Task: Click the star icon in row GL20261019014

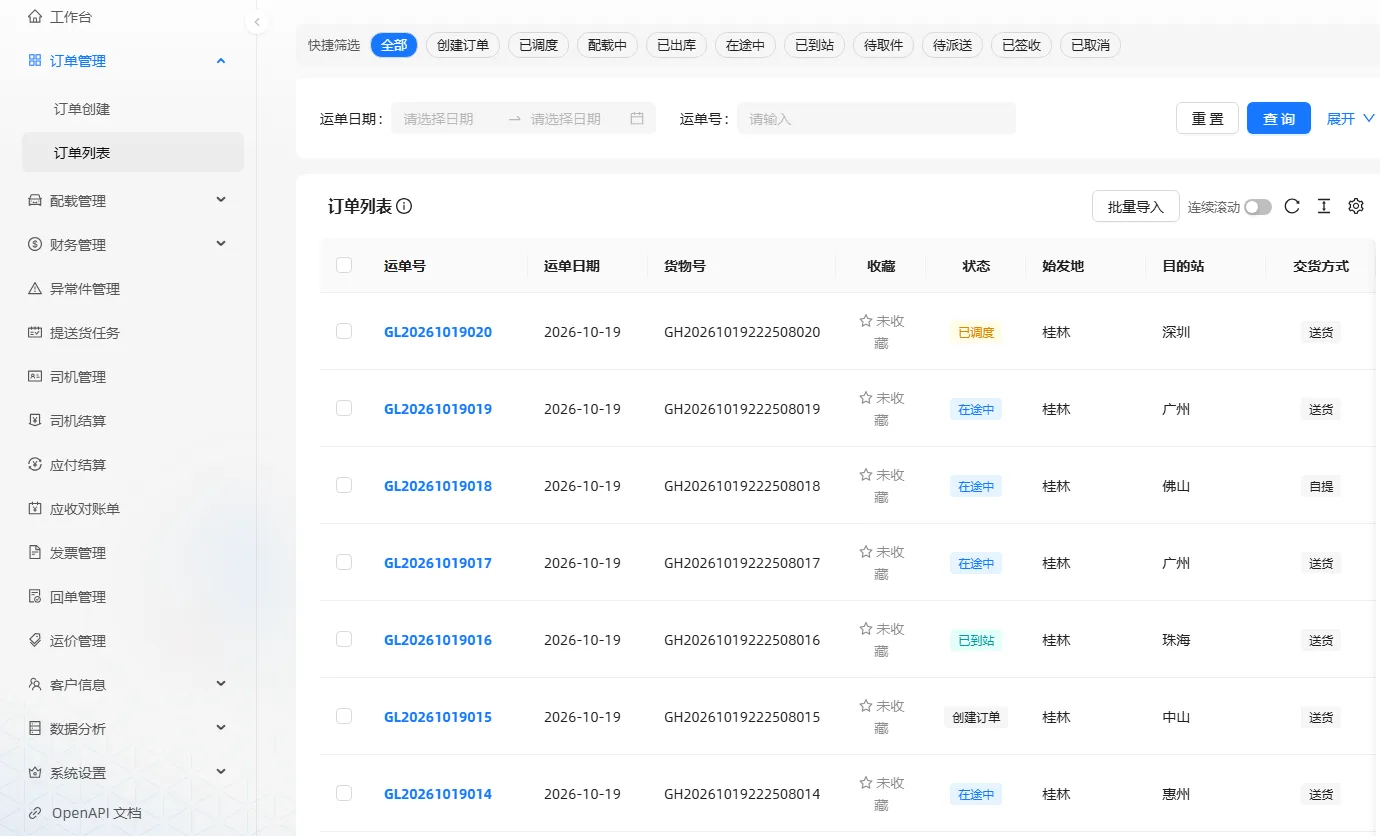Action: (866, 783)
